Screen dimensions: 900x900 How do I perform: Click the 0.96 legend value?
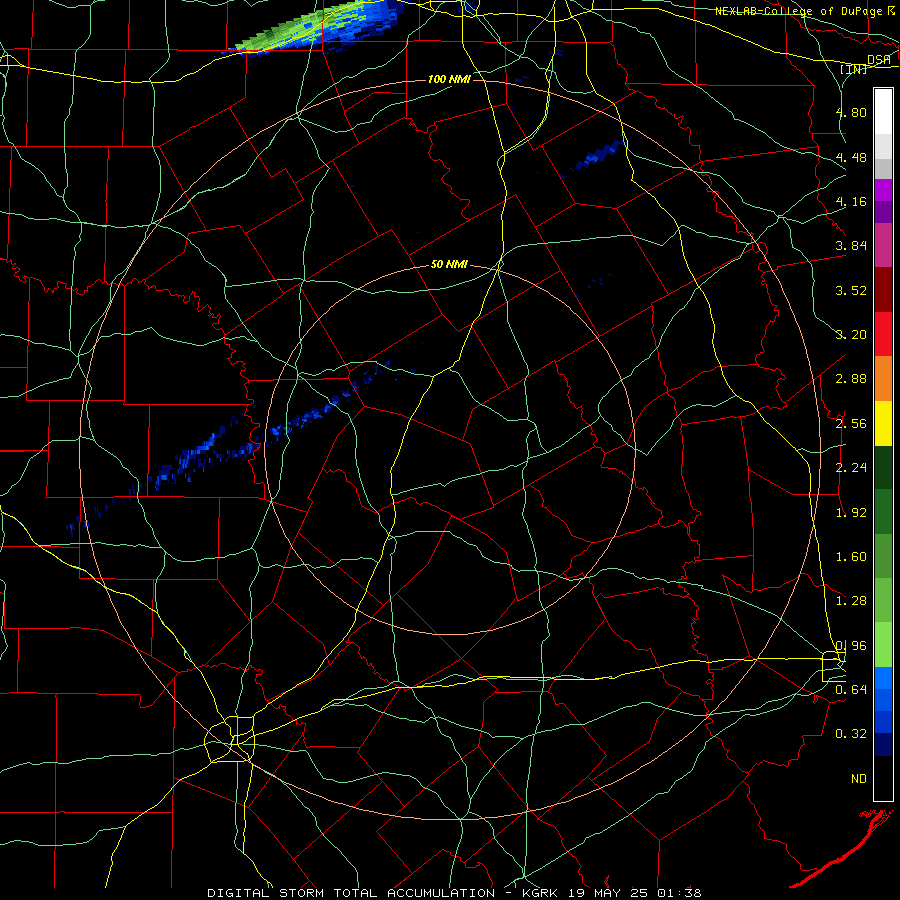[851, 646]
